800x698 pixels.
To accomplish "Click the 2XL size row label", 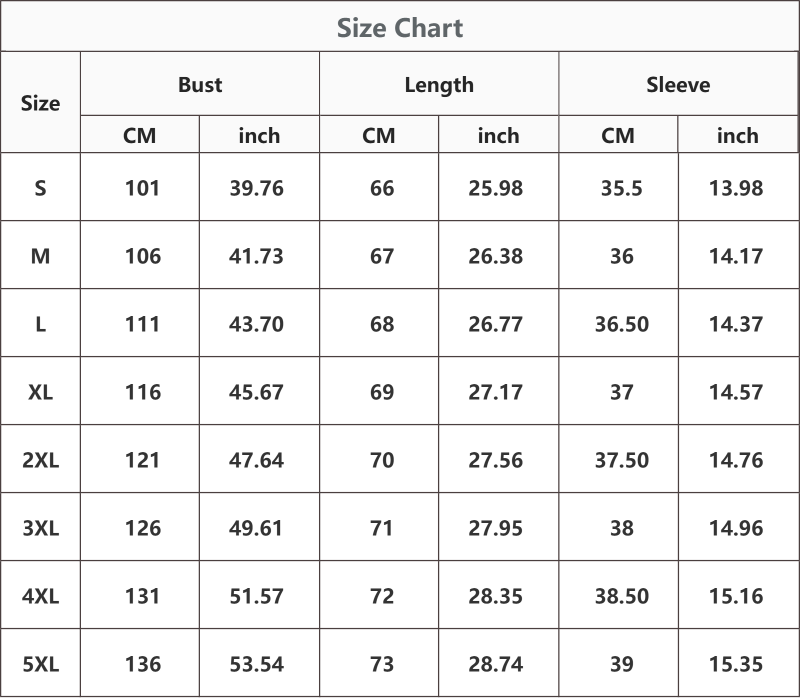I will (40, 460).
